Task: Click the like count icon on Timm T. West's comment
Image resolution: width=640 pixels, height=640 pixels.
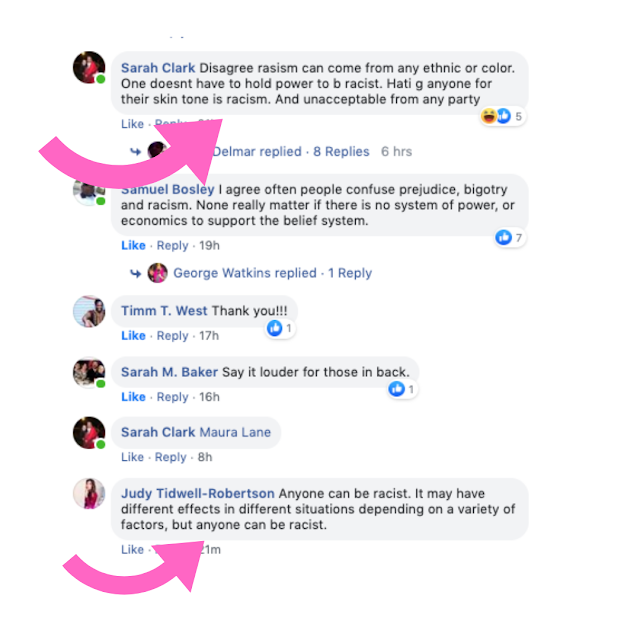Action: 275,328
